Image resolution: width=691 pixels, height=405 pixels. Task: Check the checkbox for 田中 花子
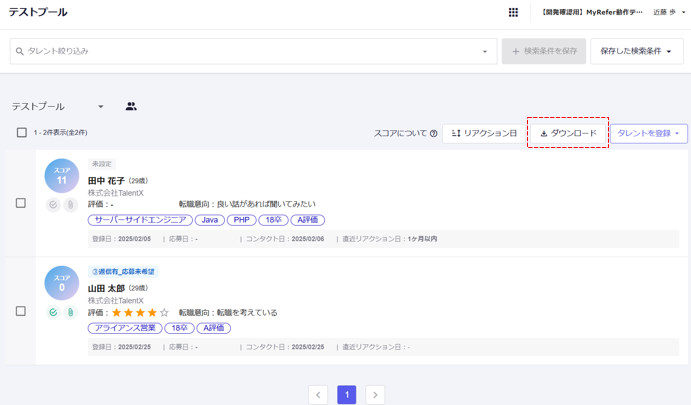coord(20,203)
